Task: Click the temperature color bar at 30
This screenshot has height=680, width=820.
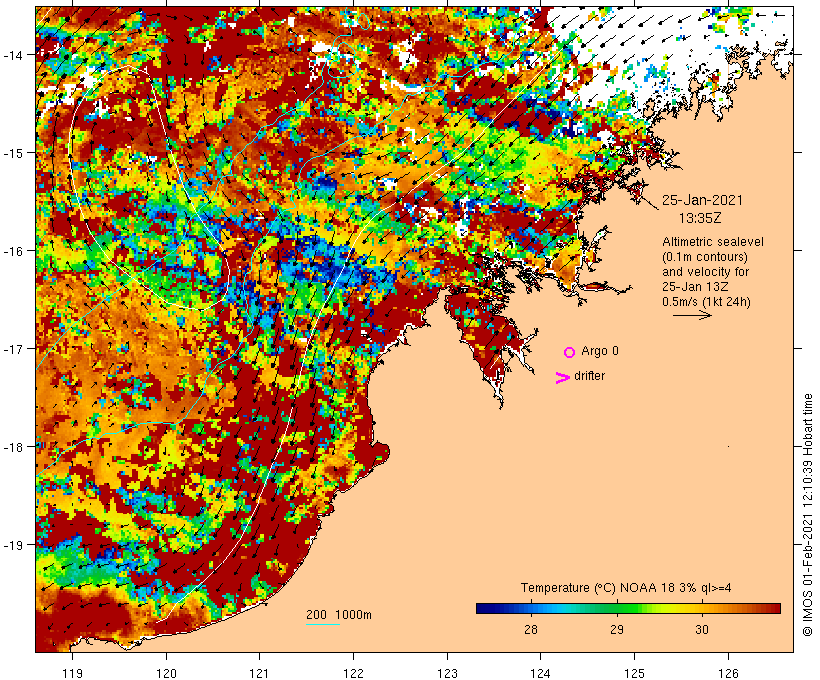Action: pos(702,608)
